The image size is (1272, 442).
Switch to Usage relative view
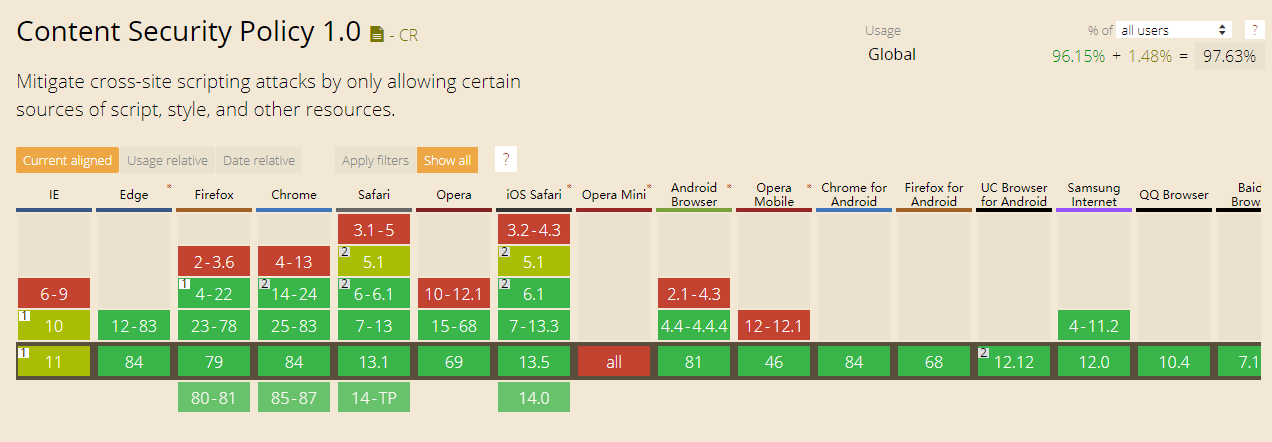[168, 160]
